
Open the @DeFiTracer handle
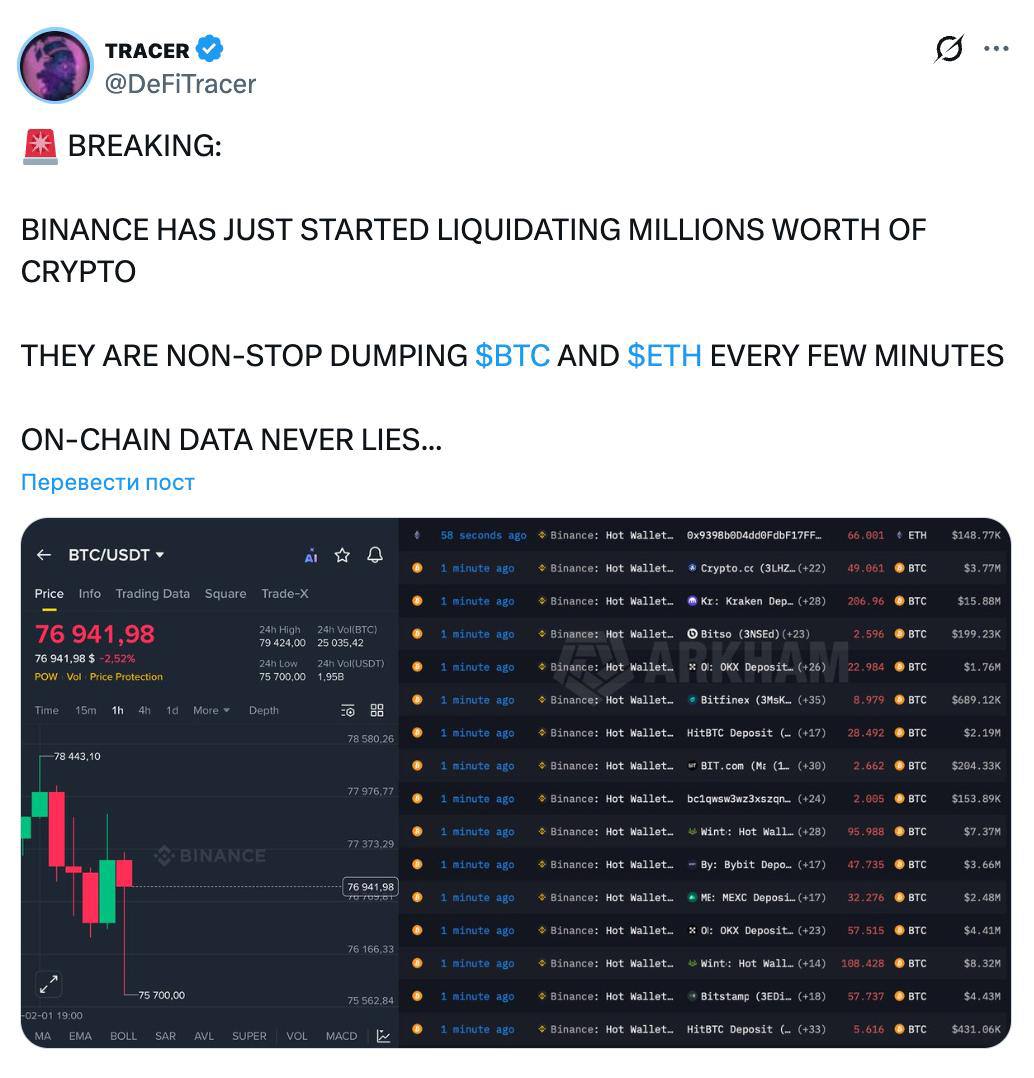pos(180,84)
